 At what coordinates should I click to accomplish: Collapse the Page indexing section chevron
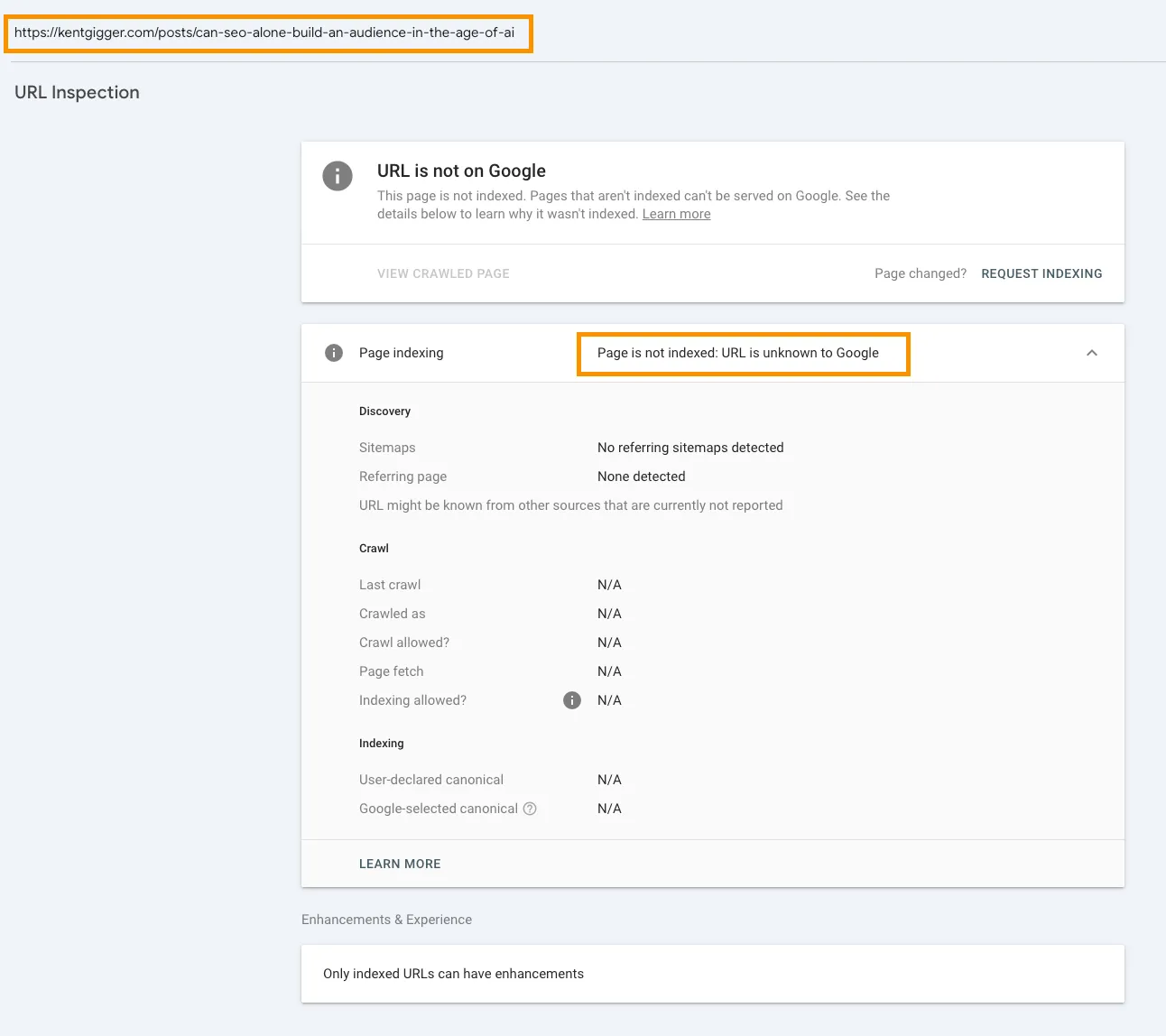point(1092,353)
